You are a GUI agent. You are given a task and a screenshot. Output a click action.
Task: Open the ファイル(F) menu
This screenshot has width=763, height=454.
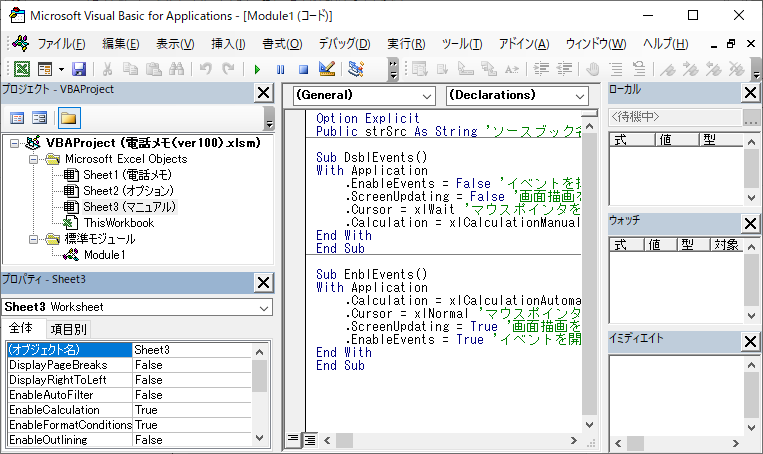point(61,44)
